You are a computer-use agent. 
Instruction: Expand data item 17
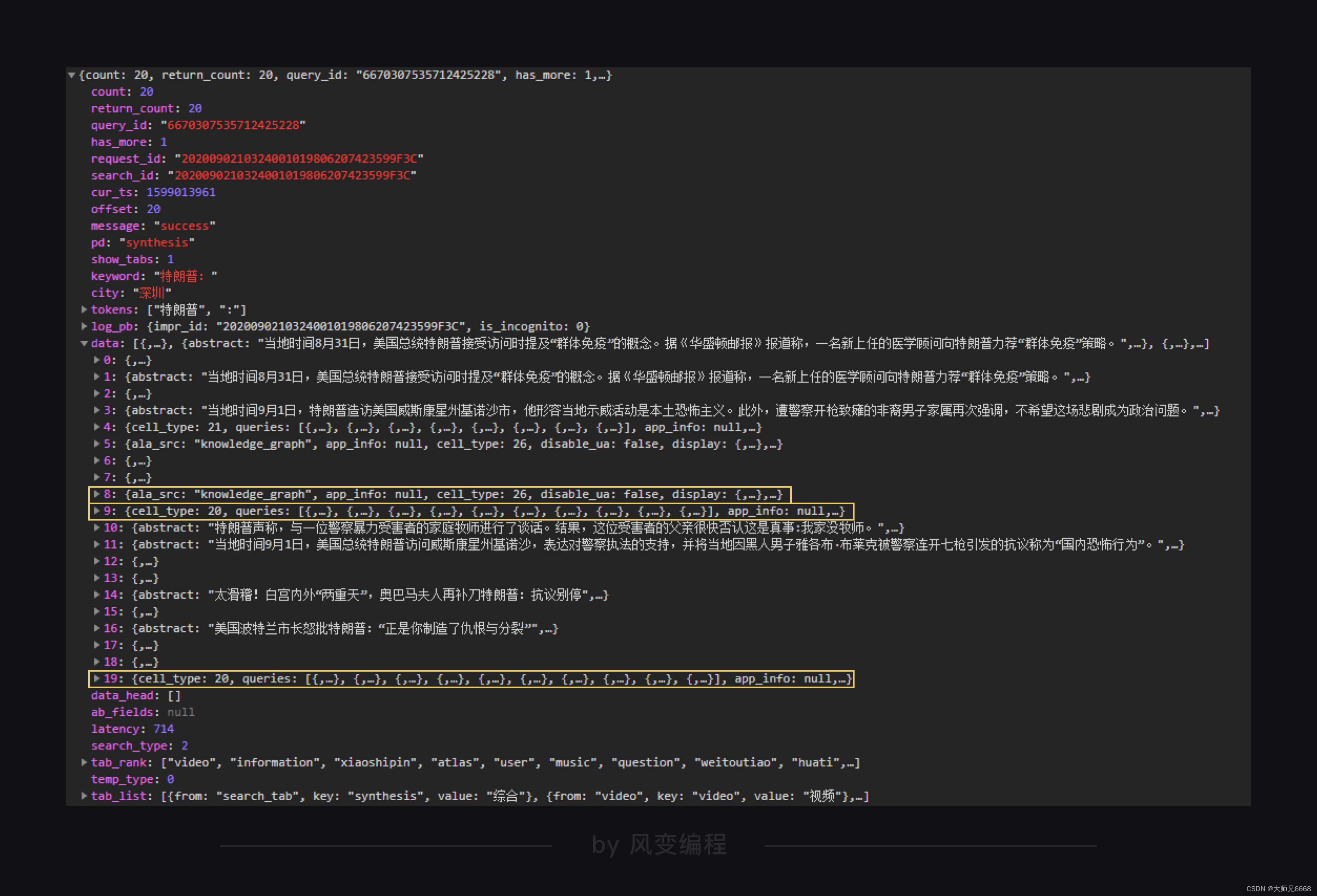point(96,645)
